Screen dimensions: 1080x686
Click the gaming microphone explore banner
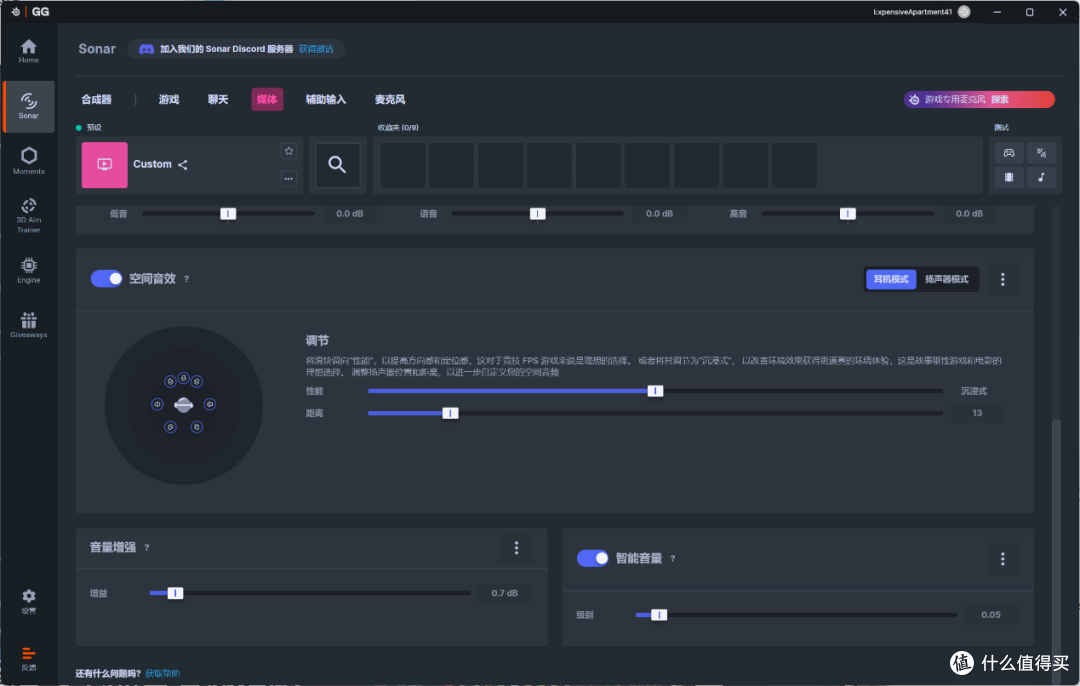979,99
